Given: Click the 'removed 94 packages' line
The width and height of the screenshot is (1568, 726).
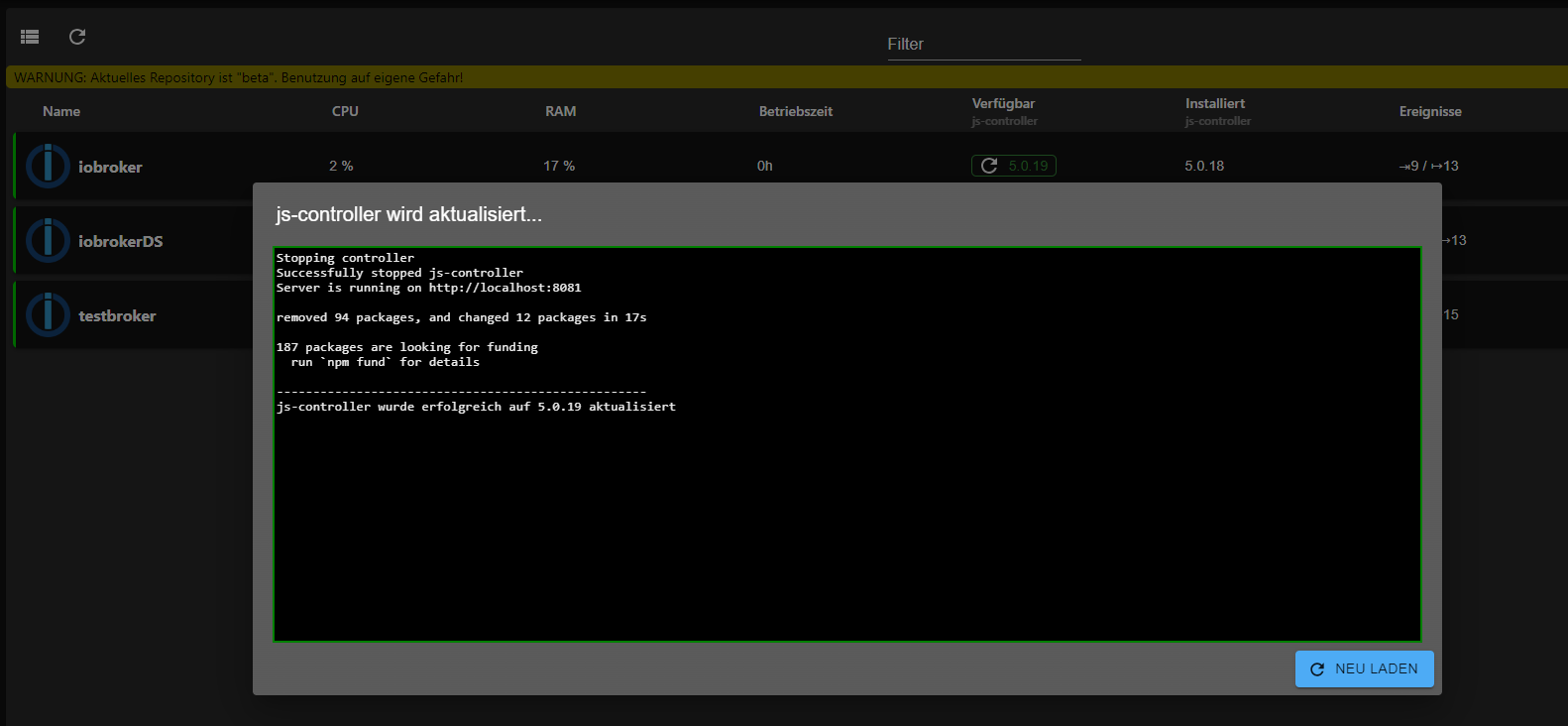Looking at the screenshot, I should point(461,317).
